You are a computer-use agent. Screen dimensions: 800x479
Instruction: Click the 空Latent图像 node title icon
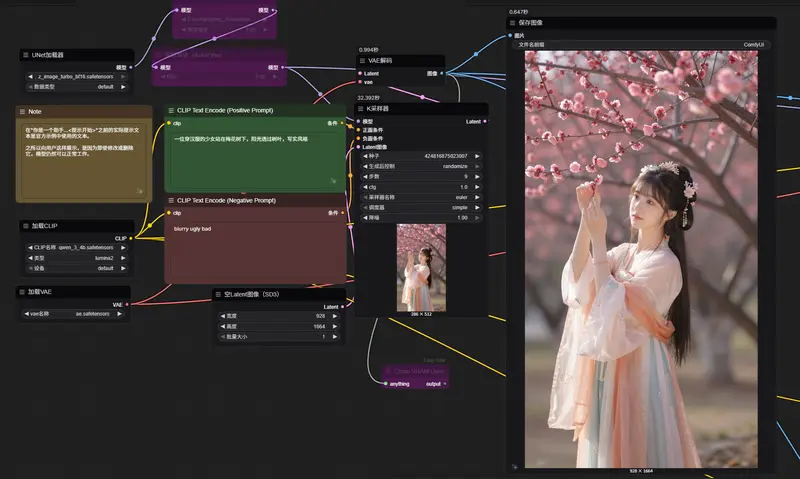(218, 295)
